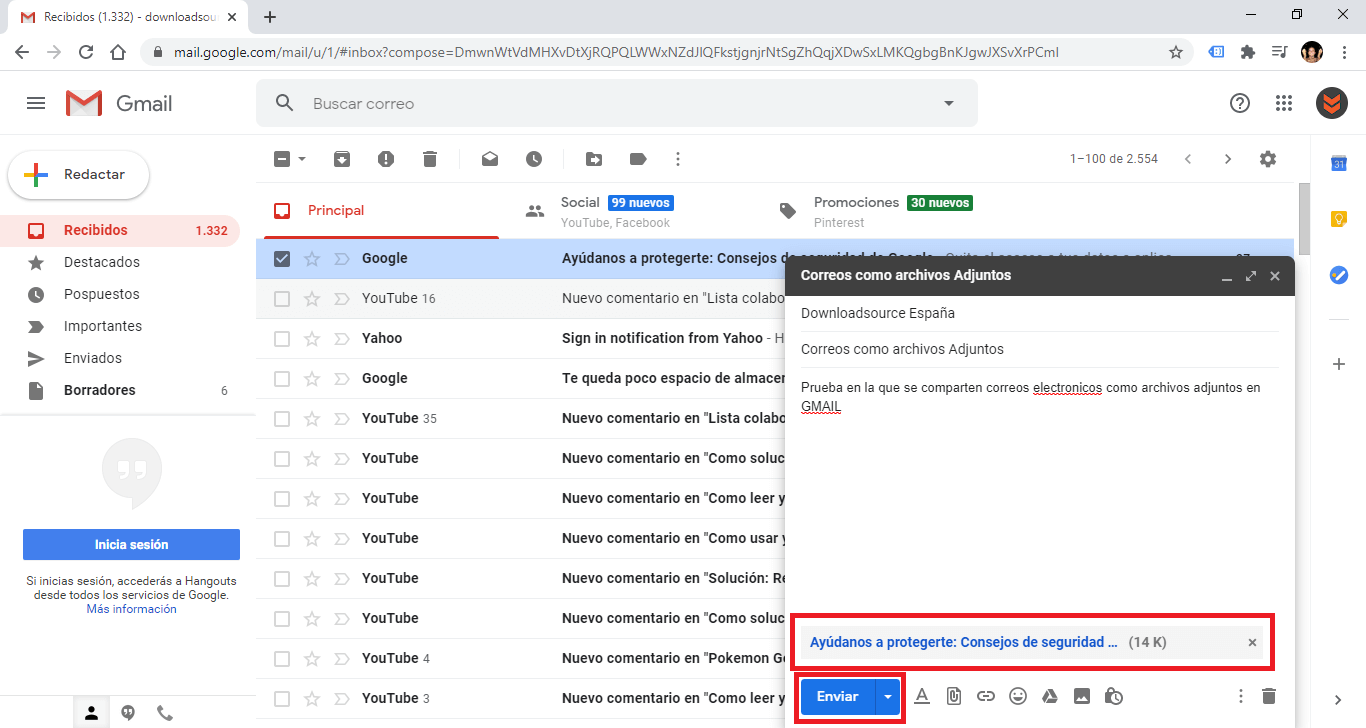Screen dimensions: 1366x728
Task: Go to the previous page of emails
Action: tap(1188, 159)
